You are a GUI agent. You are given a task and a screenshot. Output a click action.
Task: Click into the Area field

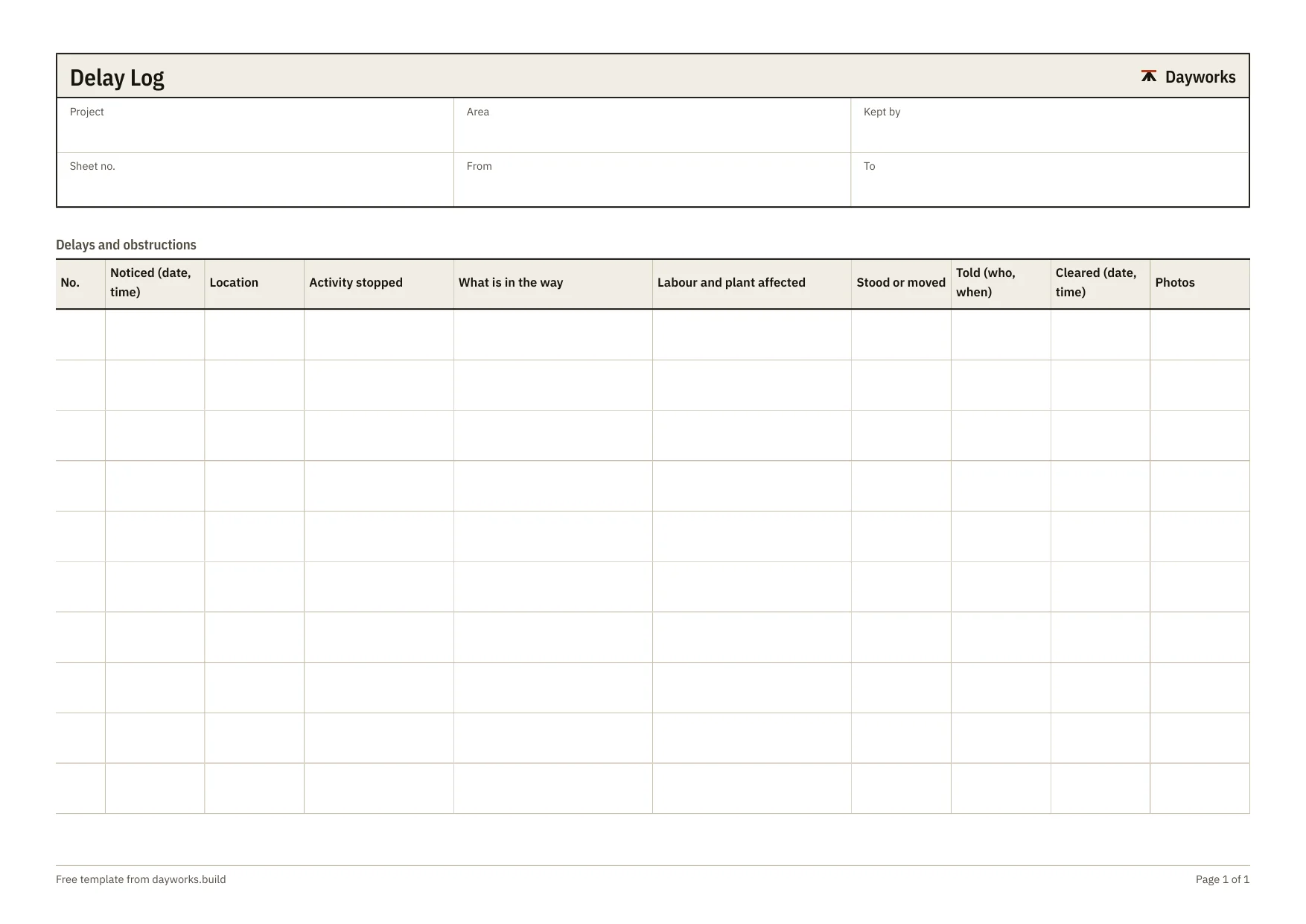coord(652,125)
